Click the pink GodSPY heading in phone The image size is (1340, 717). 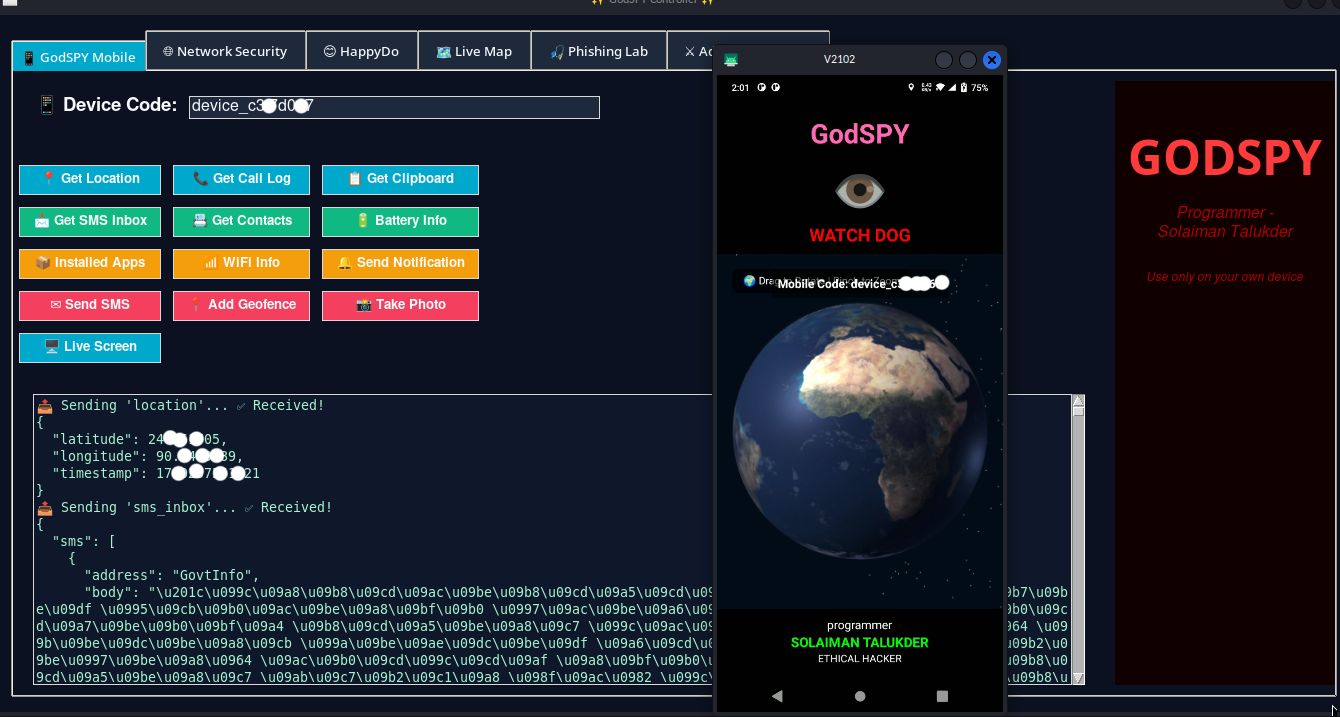coord(860,134)
